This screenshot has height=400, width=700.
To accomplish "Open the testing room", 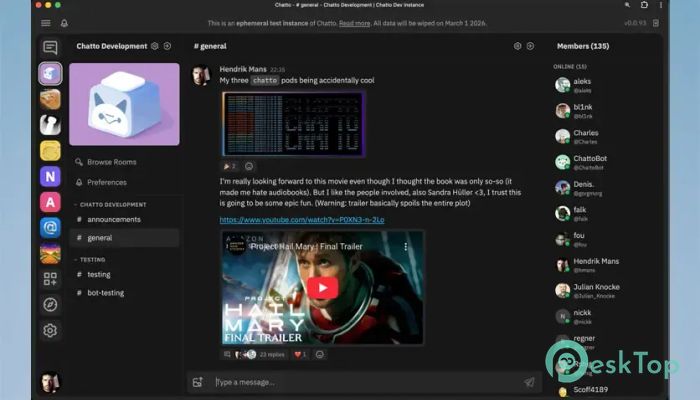I will pos(124,275).
